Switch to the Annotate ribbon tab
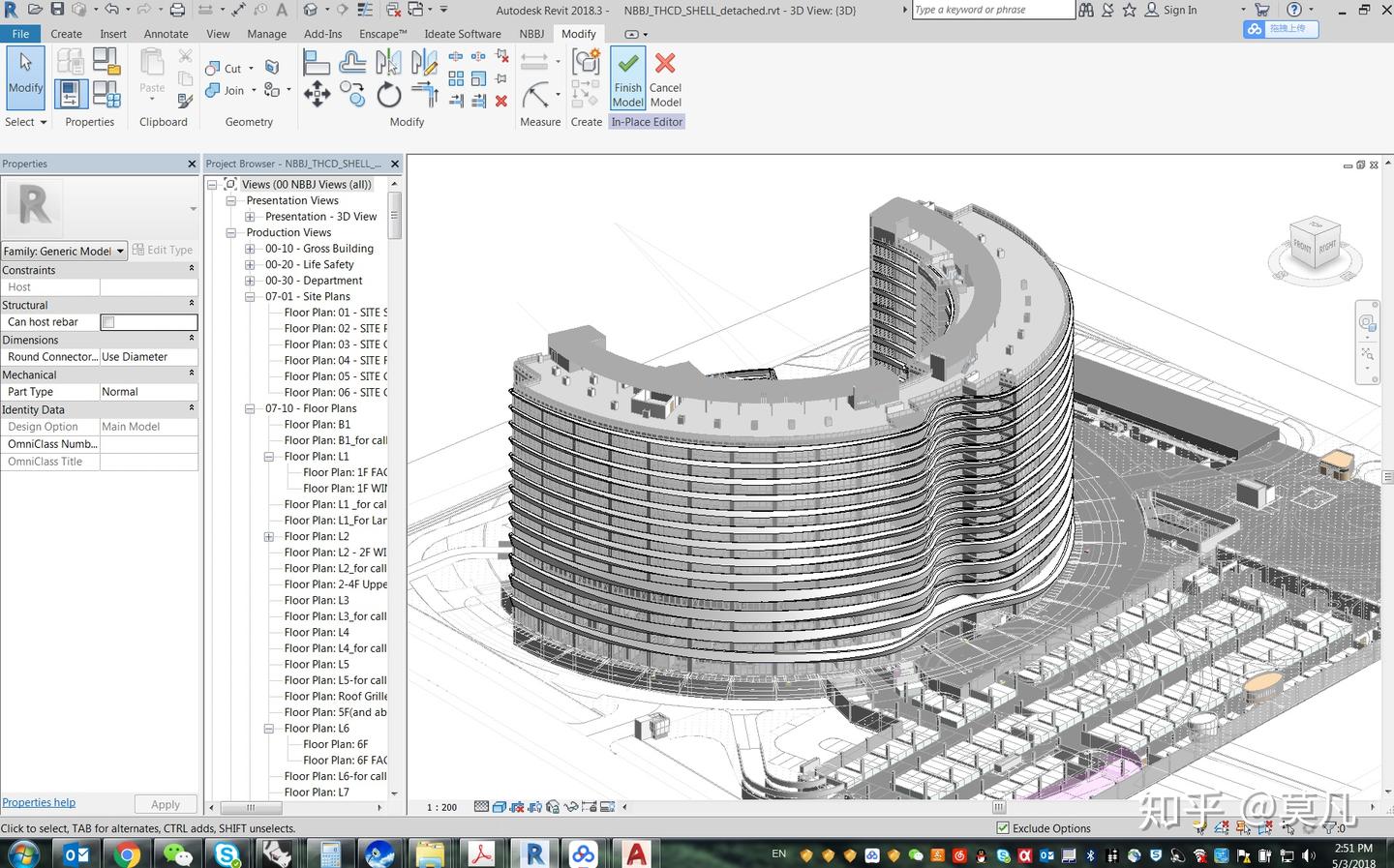Screen dimensions: 1394x868 (x=167, y=34)
